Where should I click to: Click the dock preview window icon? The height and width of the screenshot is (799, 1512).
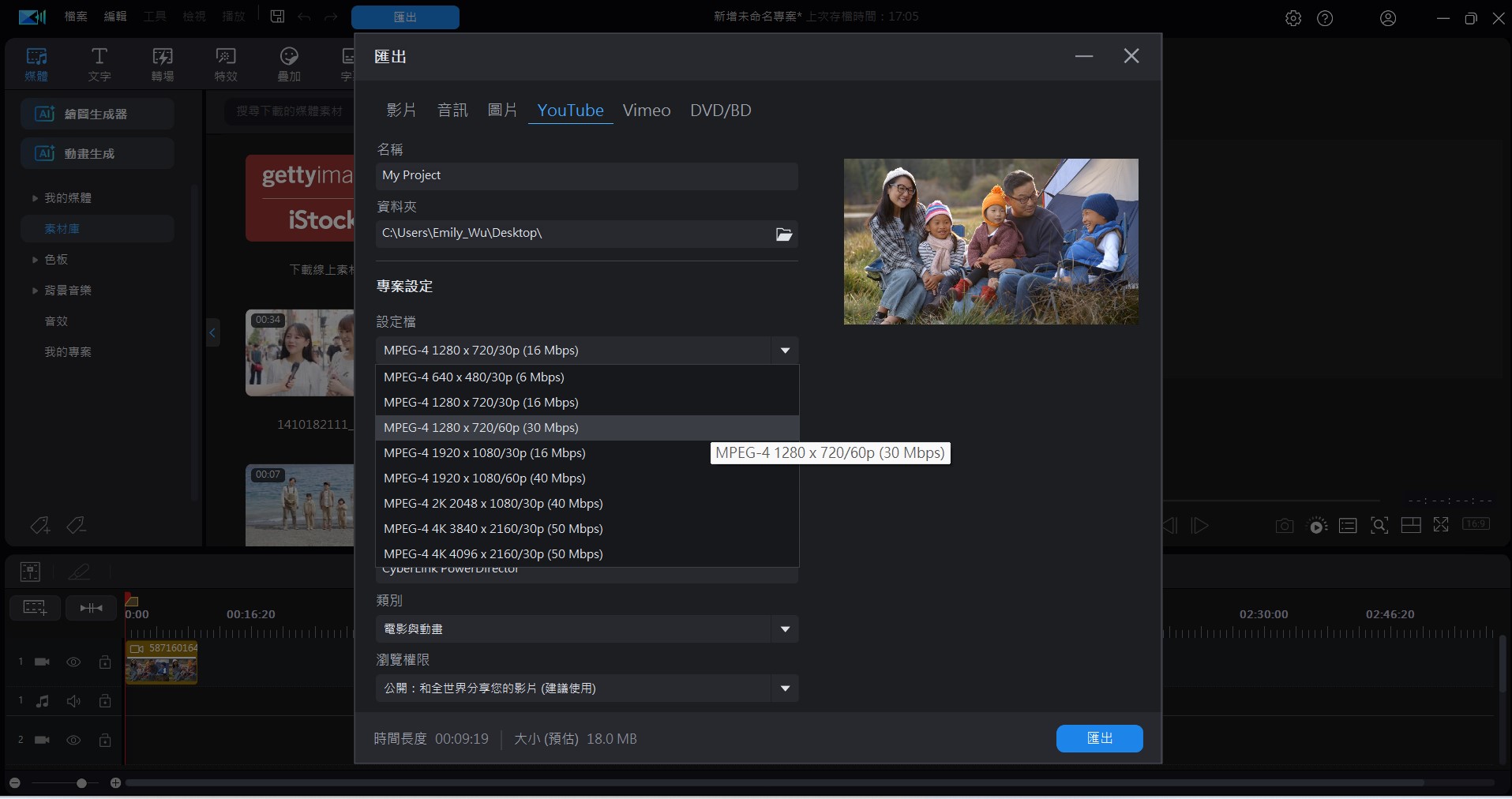(x=1411, y=525)
